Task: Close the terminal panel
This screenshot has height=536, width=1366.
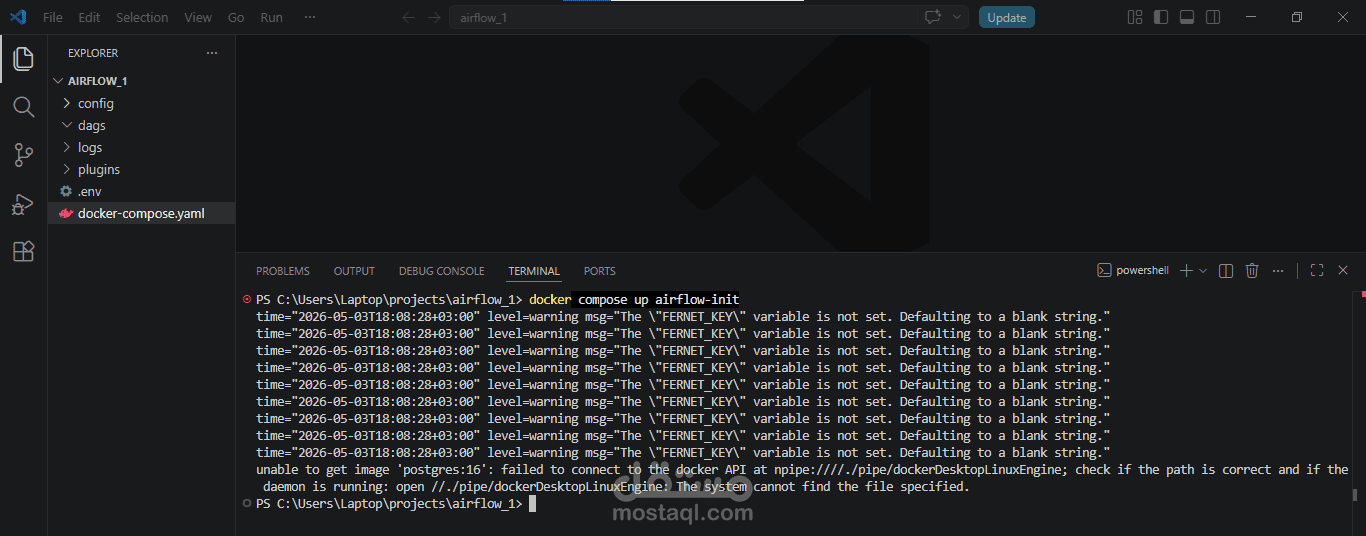Action: pyautogui.click(x=1343, y=270)
